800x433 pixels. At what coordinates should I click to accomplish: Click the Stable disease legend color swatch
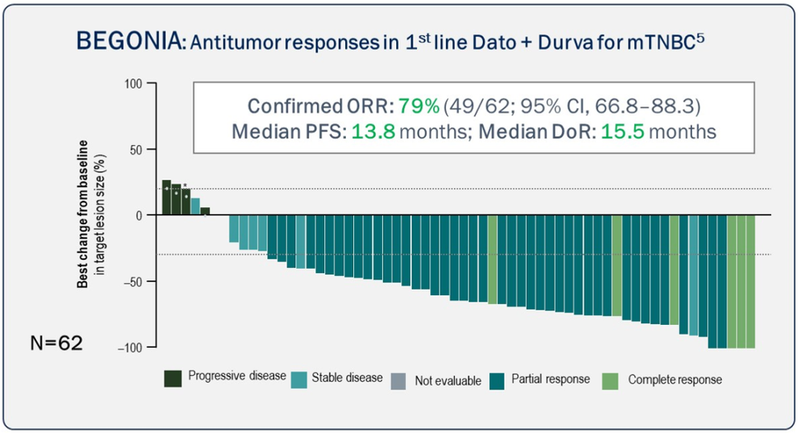point(300,378)
